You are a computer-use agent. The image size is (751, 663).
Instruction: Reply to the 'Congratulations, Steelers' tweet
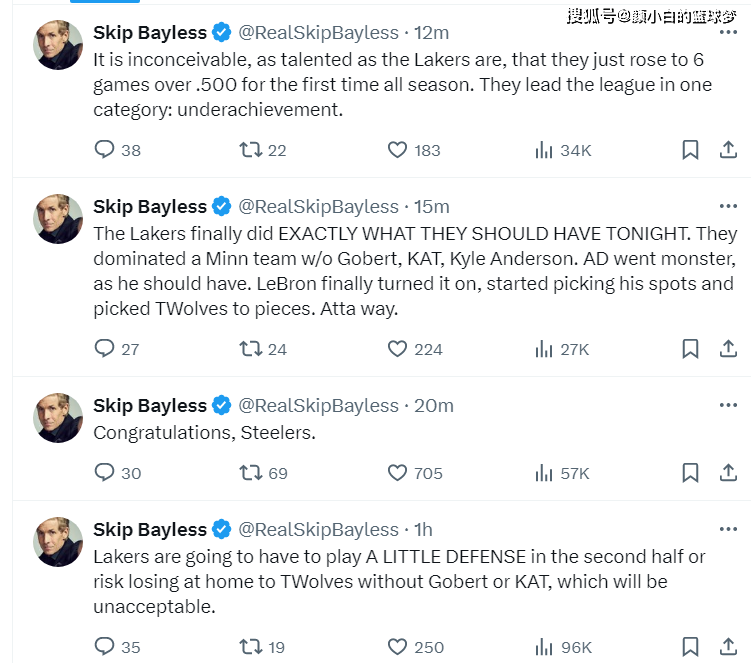[x=104, y=473]
